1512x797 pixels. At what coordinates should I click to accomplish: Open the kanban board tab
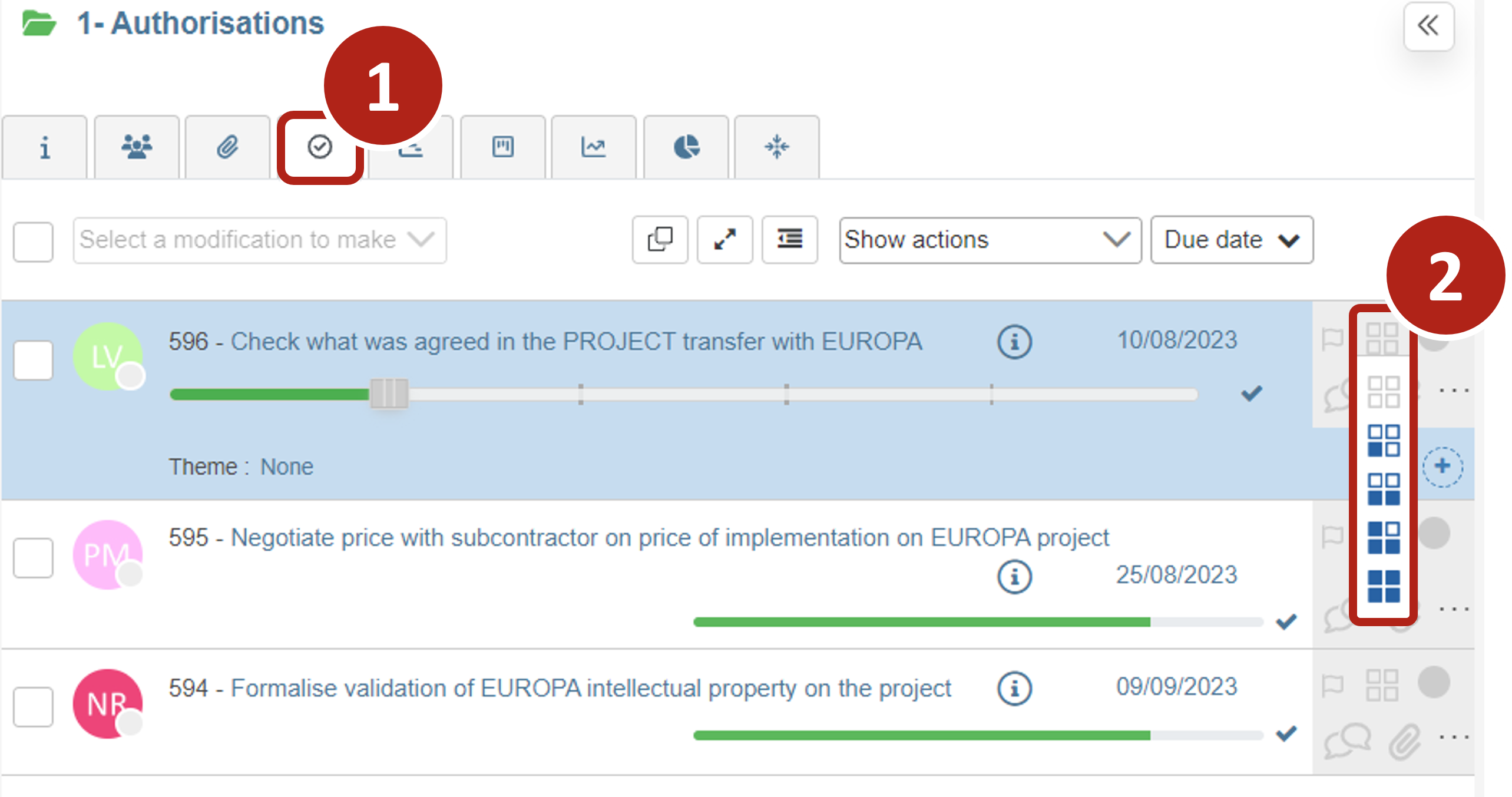click(x=503, y=147)
